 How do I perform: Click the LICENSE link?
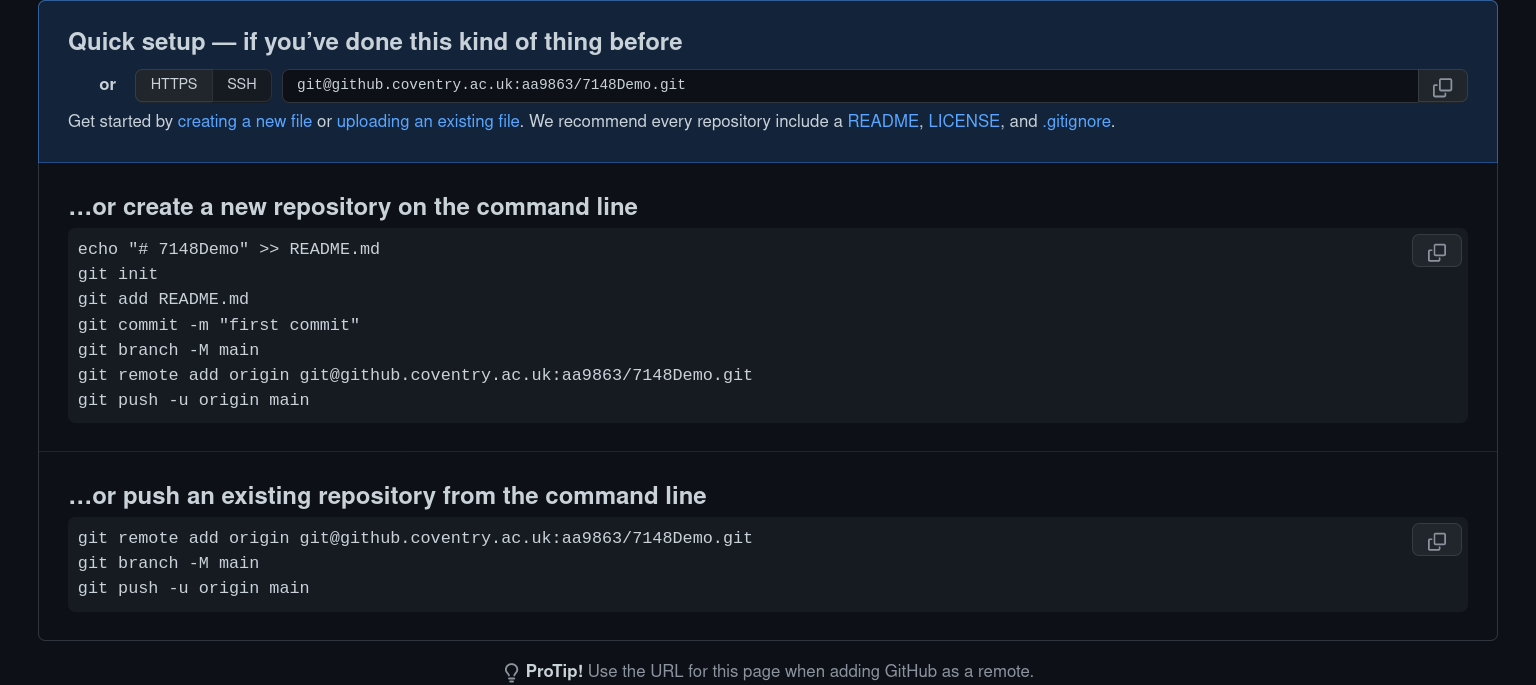[964, 122]
